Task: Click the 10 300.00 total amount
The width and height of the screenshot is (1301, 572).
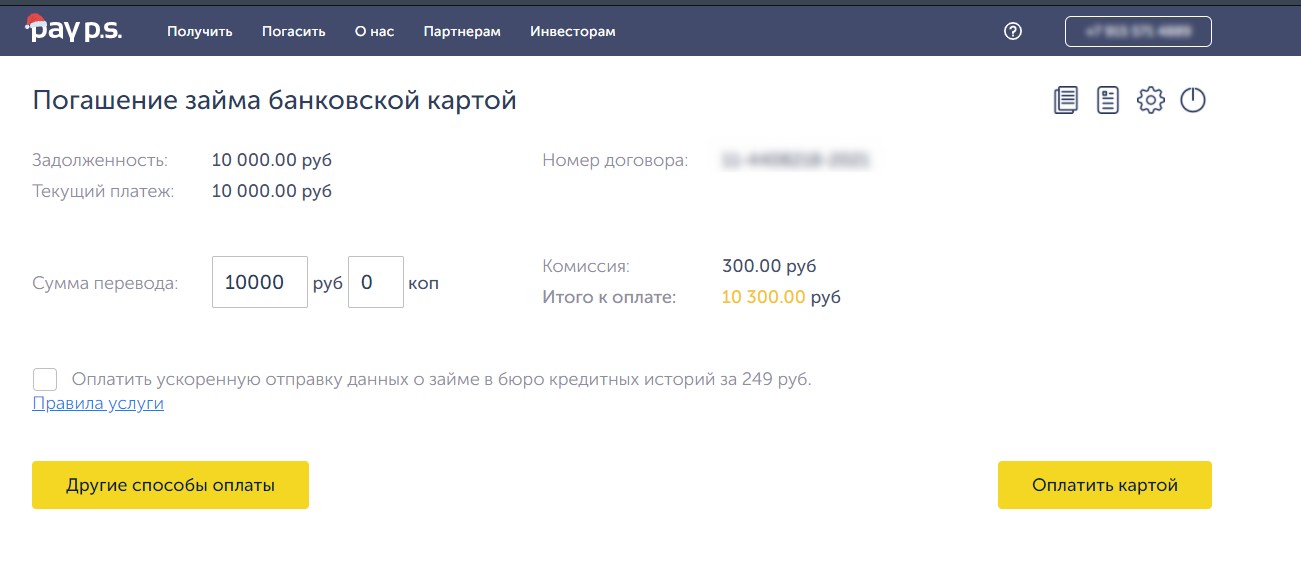Action: pyautogui.click(x=762, y=297)
